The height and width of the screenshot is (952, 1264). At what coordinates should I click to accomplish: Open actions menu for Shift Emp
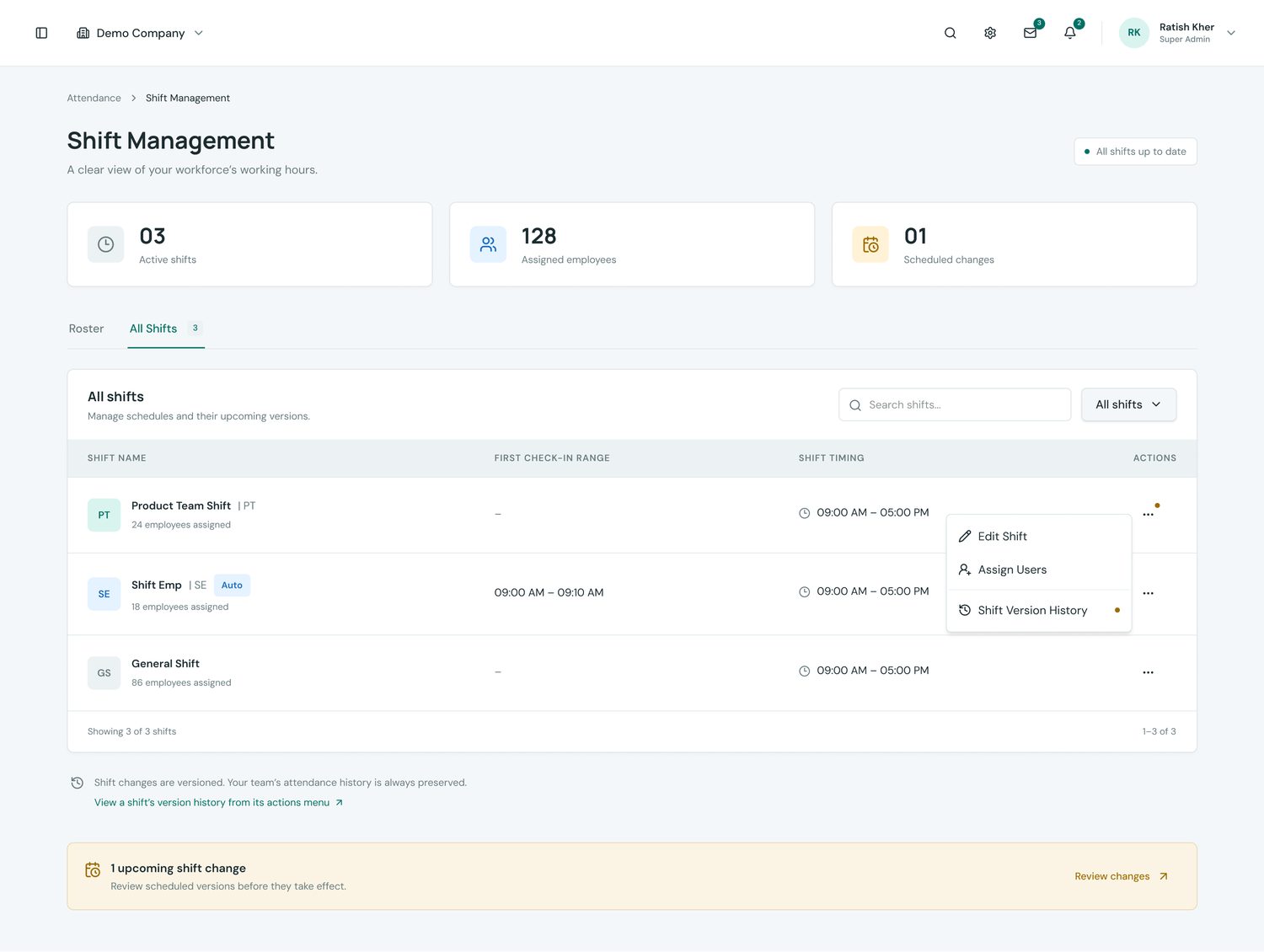point(1148,593)
